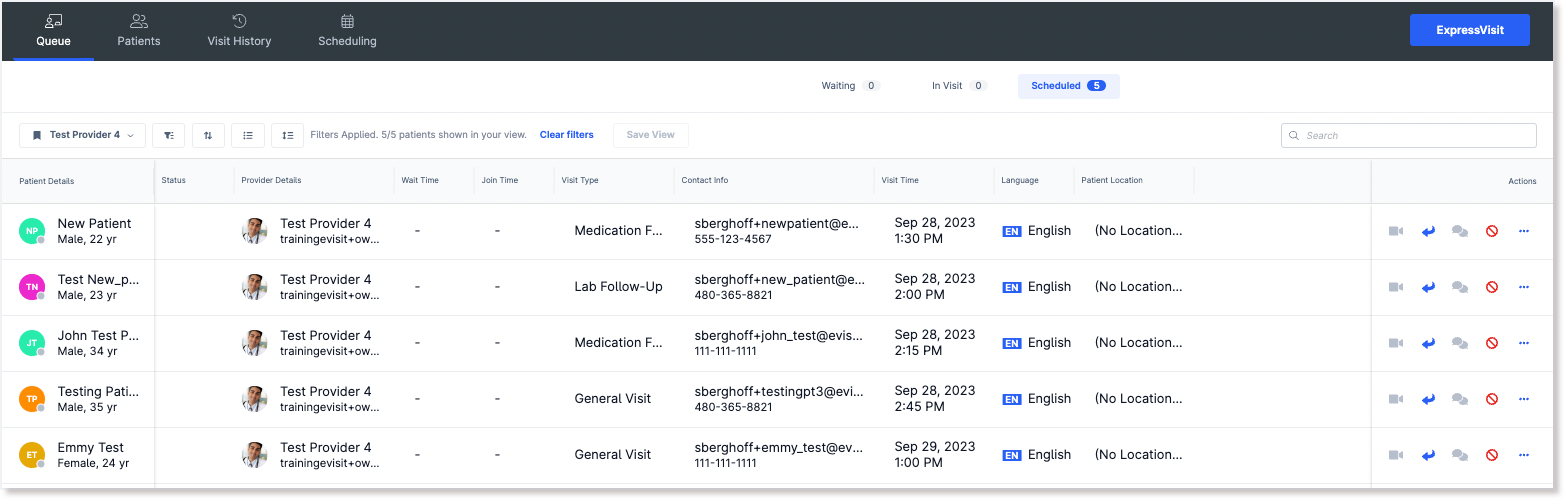Open the Patients tab

click(139, 31)
